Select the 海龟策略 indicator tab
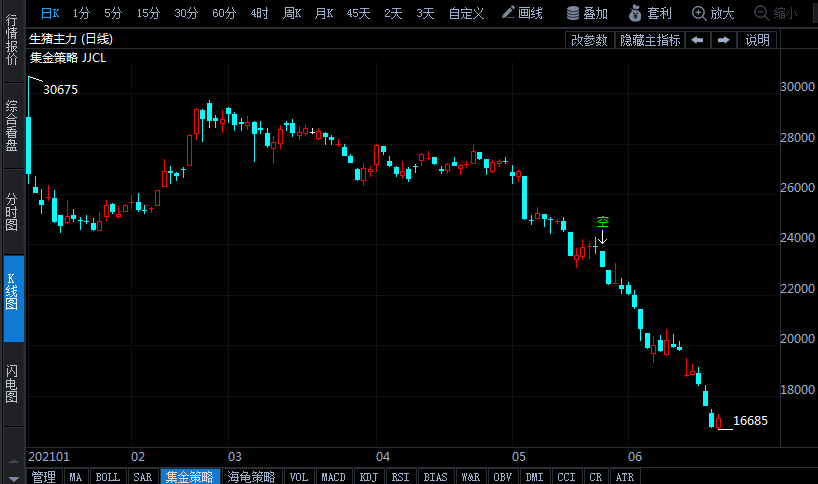 (x=251, y=477)
